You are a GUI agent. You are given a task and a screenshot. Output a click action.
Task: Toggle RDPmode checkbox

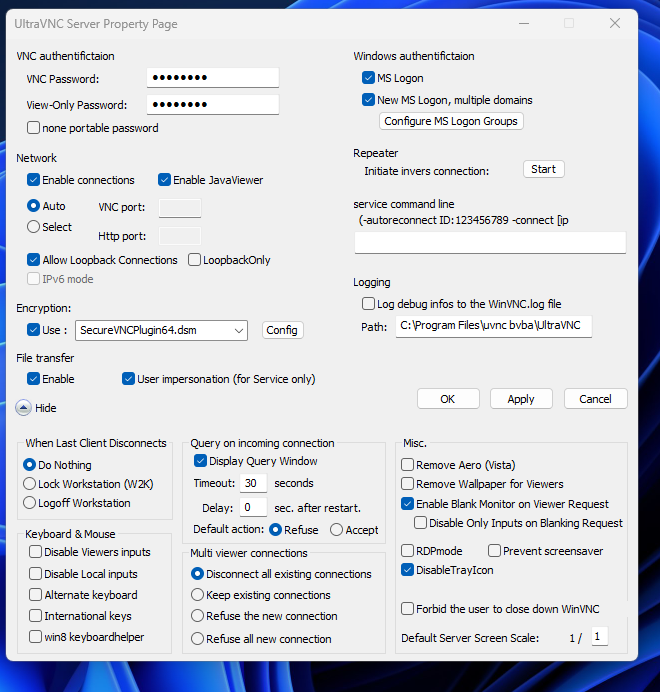click(407, 551)
